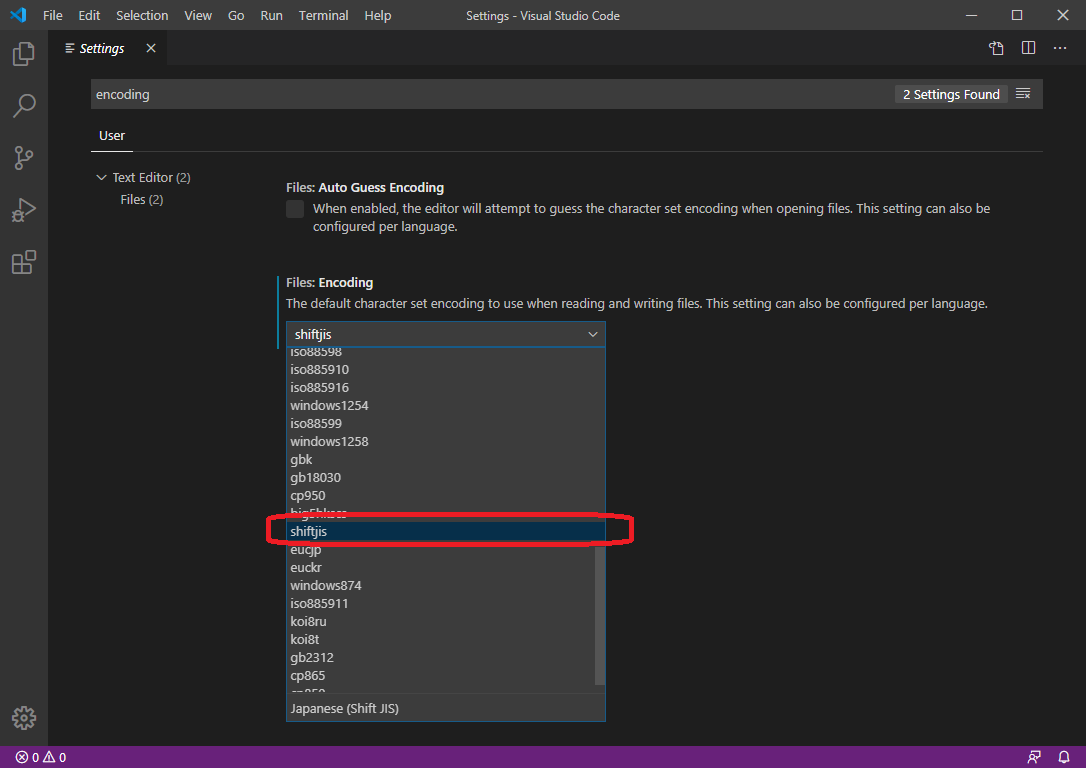Clear the settings search input
This screenshot has width=1086, height=768.
(1023, 93)
